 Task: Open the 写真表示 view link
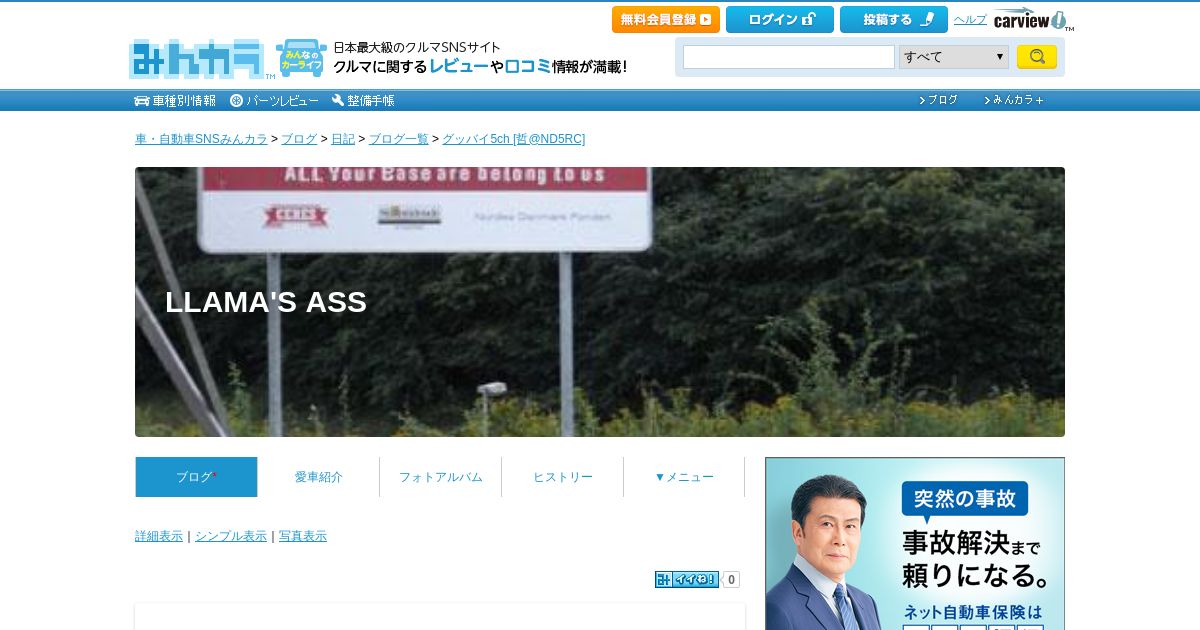click(303, 536)
